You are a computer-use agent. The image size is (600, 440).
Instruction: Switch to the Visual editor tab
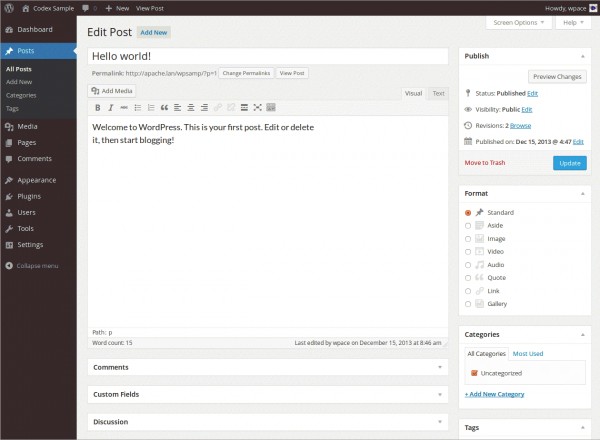point(413,93)
